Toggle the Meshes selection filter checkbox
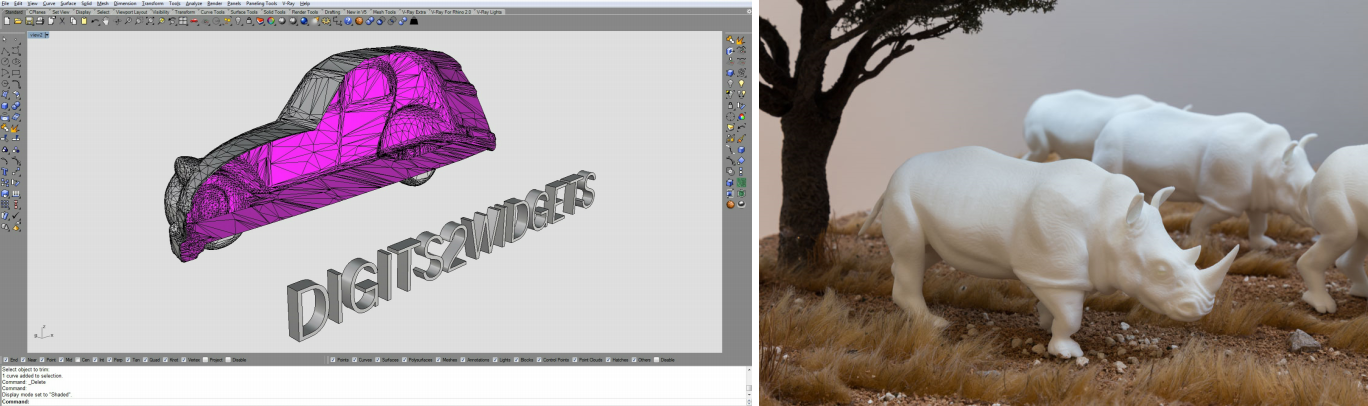Screen dimensions: 1368x406 coord(438,360)
